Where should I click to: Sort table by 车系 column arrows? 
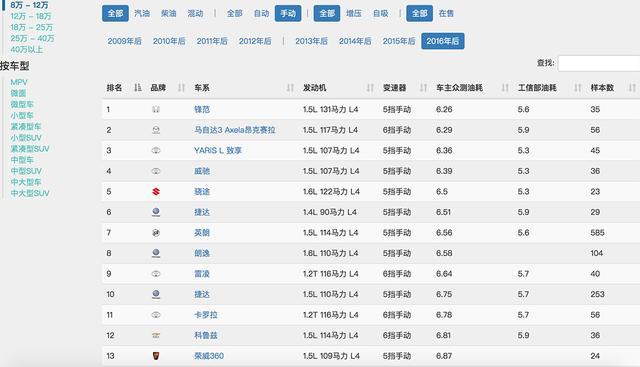point(290,88)
